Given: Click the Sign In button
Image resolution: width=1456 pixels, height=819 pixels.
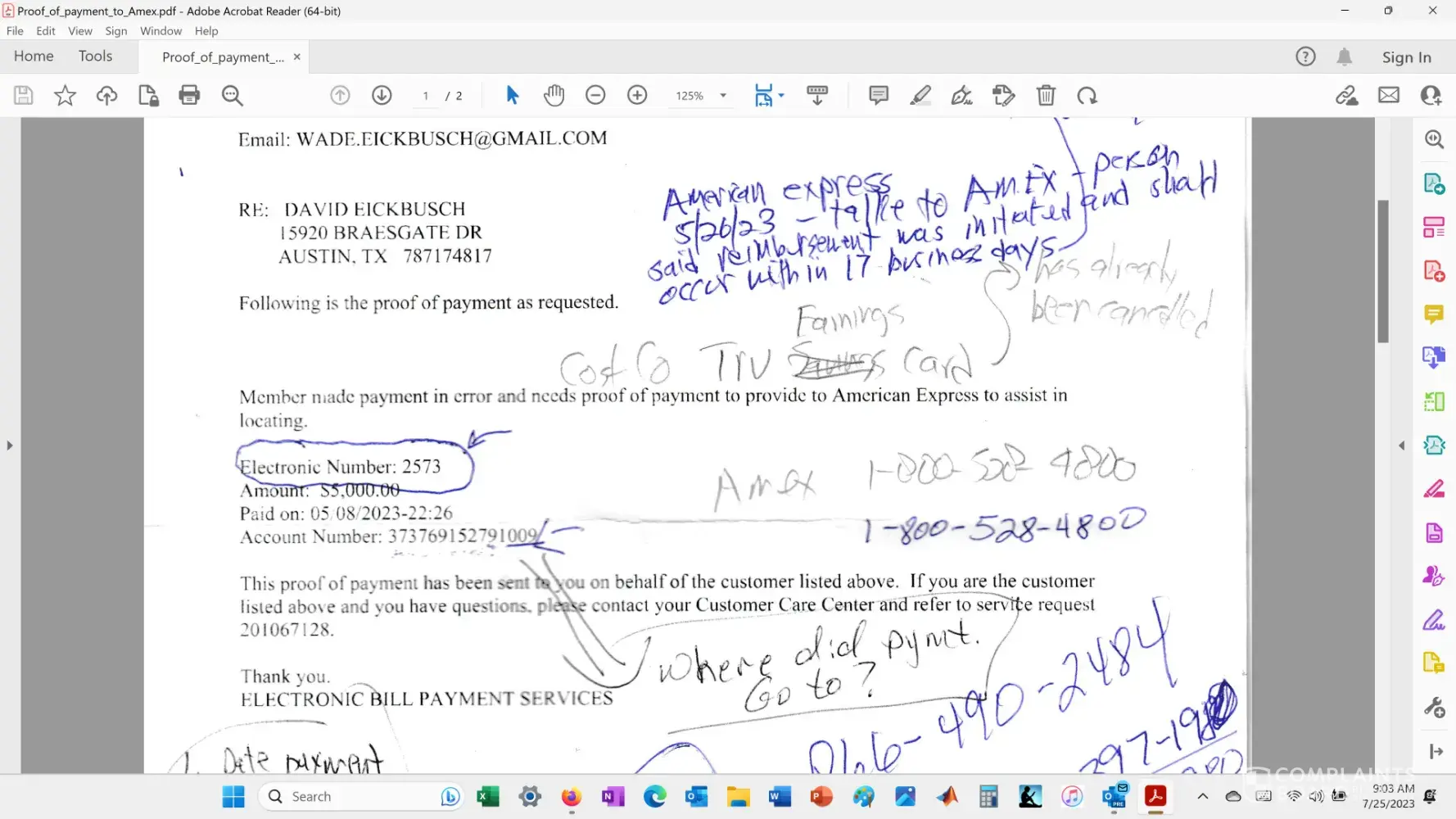Looking at the screenshot, I should click(x=1406, y=57).
